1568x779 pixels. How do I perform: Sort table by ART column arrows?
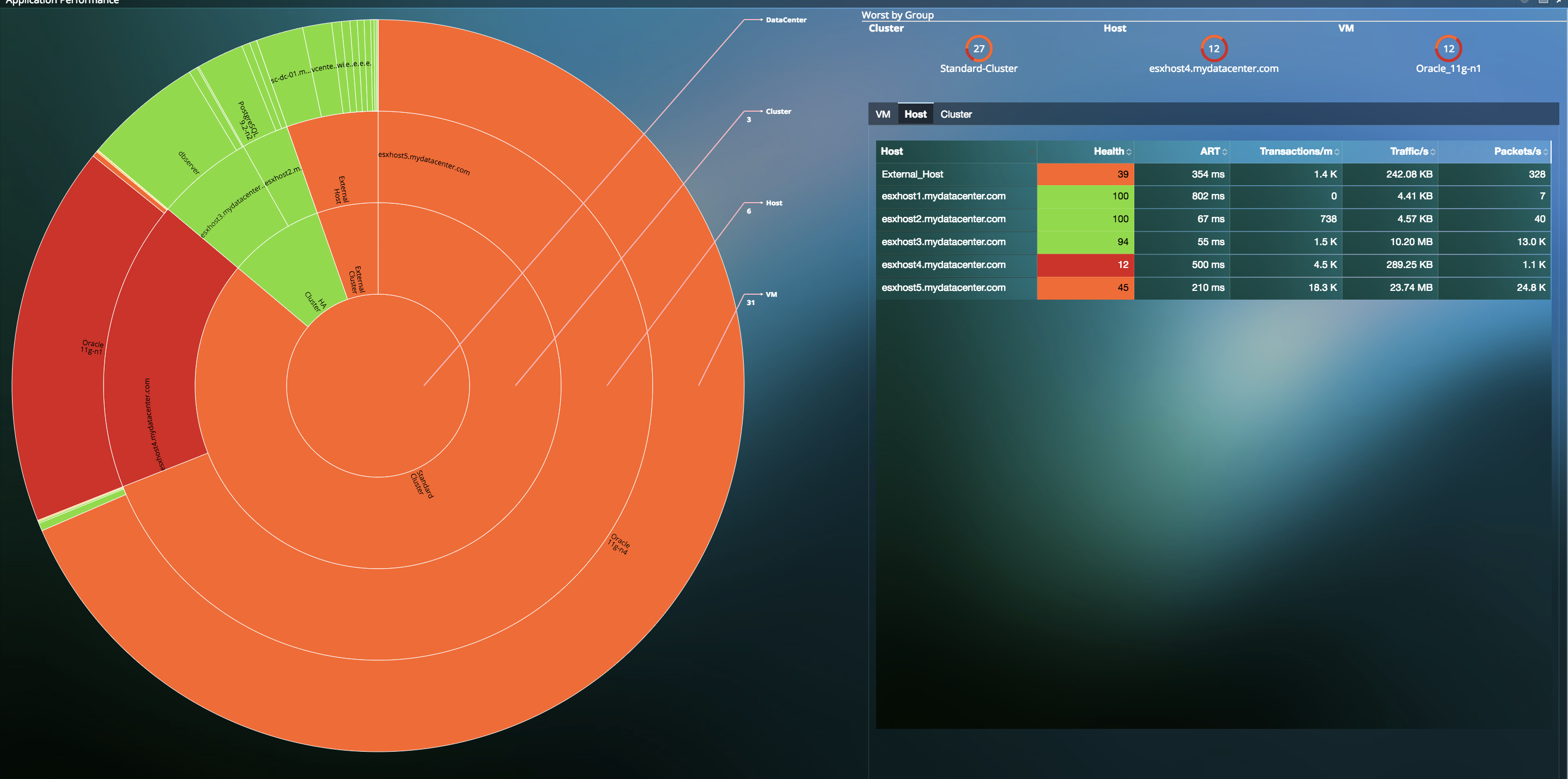pos(1225,152)
